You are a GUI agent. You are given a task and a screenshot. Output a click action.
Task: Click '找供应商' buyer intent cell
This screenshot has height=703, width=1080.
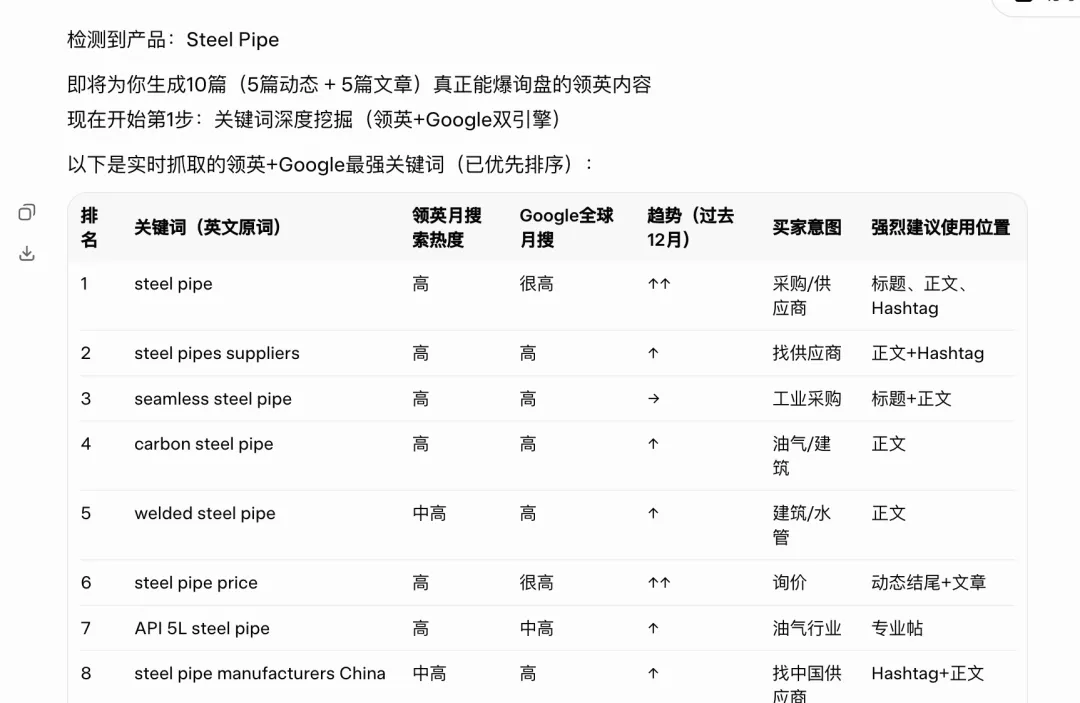(x=807, y=353)
